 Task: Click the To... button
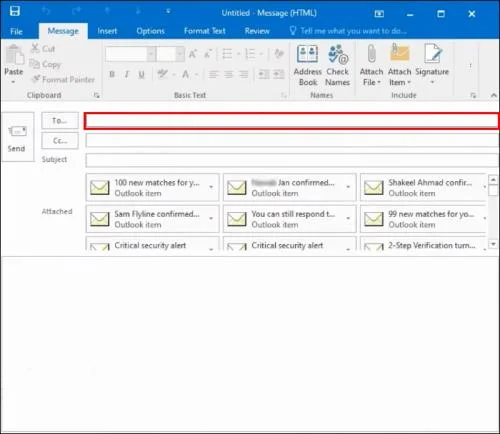60,121
